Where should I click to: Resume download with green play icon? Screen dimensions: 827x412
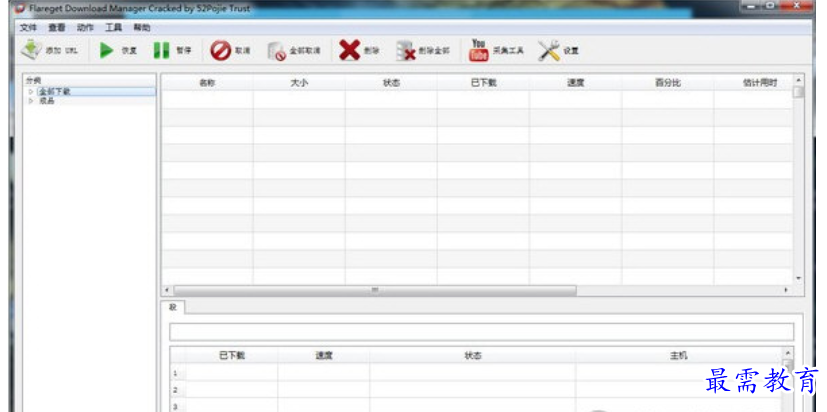click(x=107, y=51)
